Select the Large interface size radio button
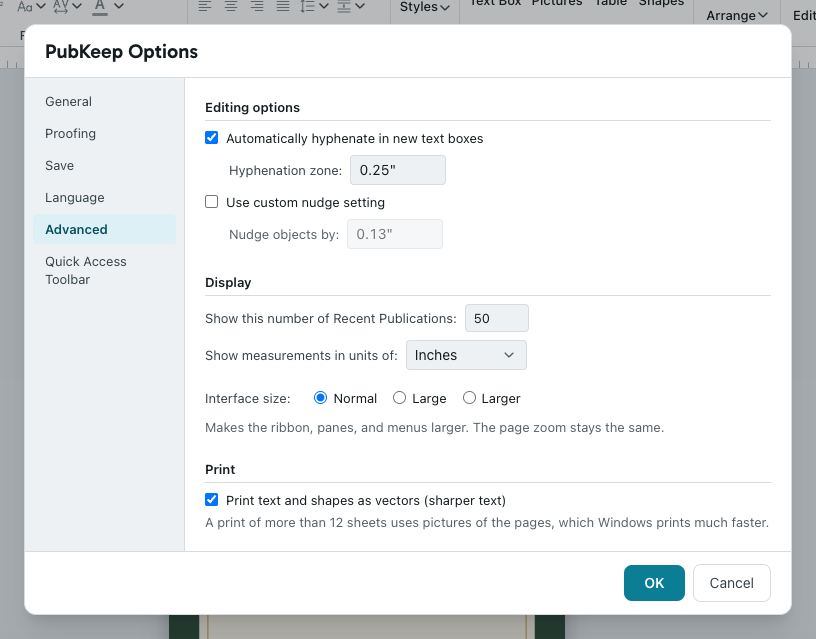Screen dimensions: 816x639 (x=399, y=398)
